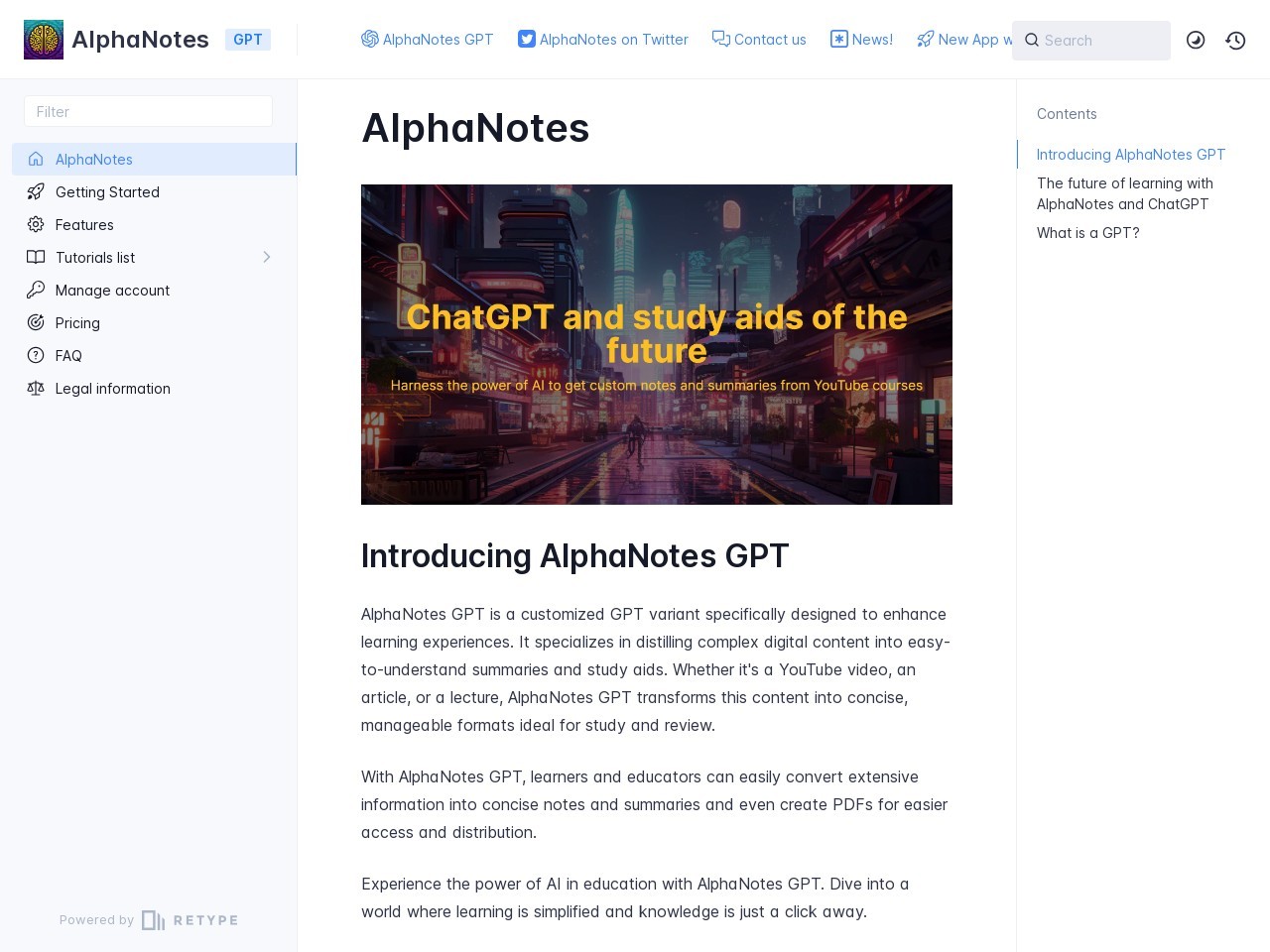The height and width of the screenshot is (952, 1270).
Task: Click the Introducing AlphaNotes GPT heading
Action: [574, 556]
